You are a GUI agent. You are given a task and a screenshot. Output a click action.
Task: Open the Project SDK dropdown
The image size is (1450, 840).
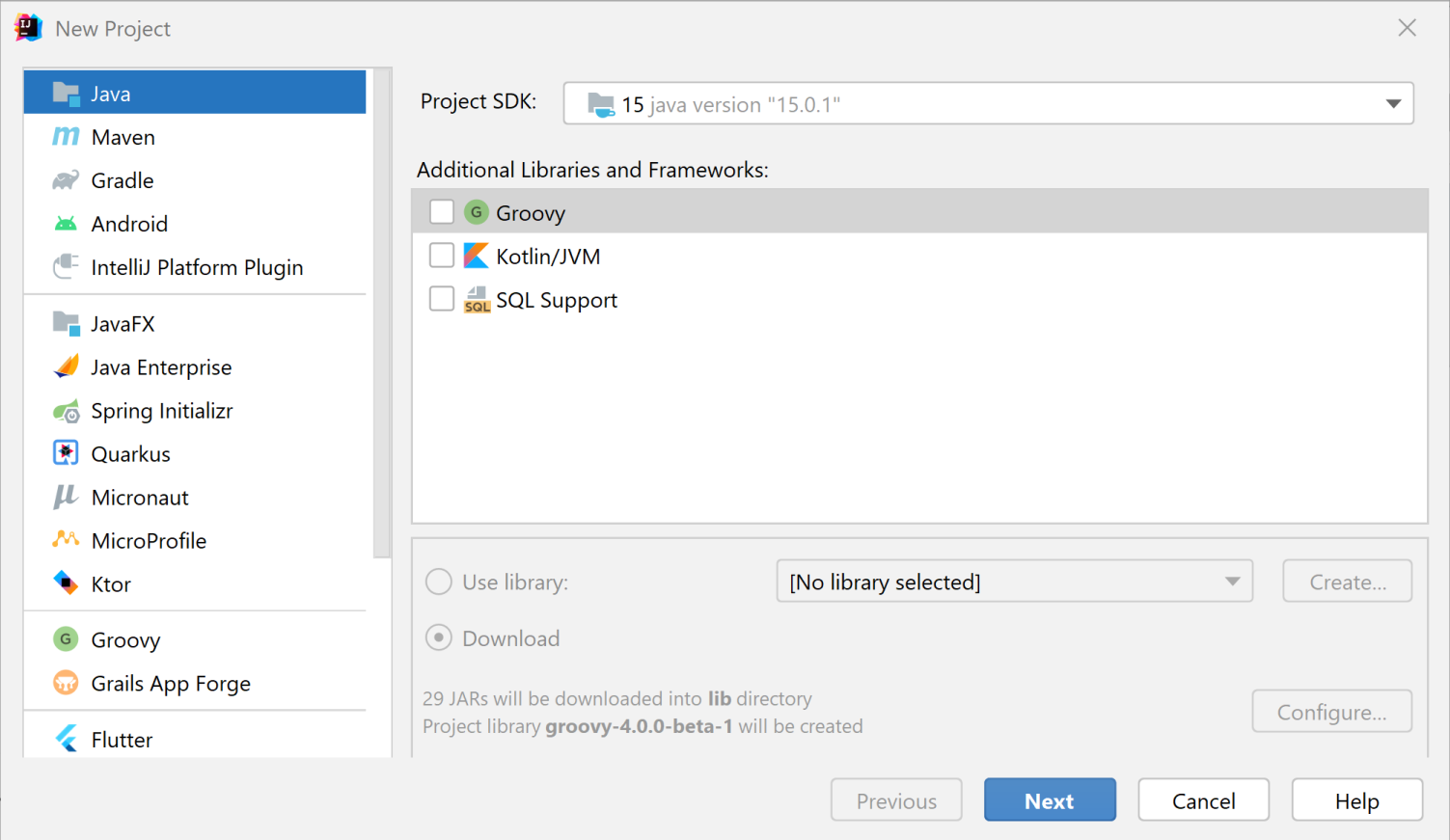coord(989,103)
